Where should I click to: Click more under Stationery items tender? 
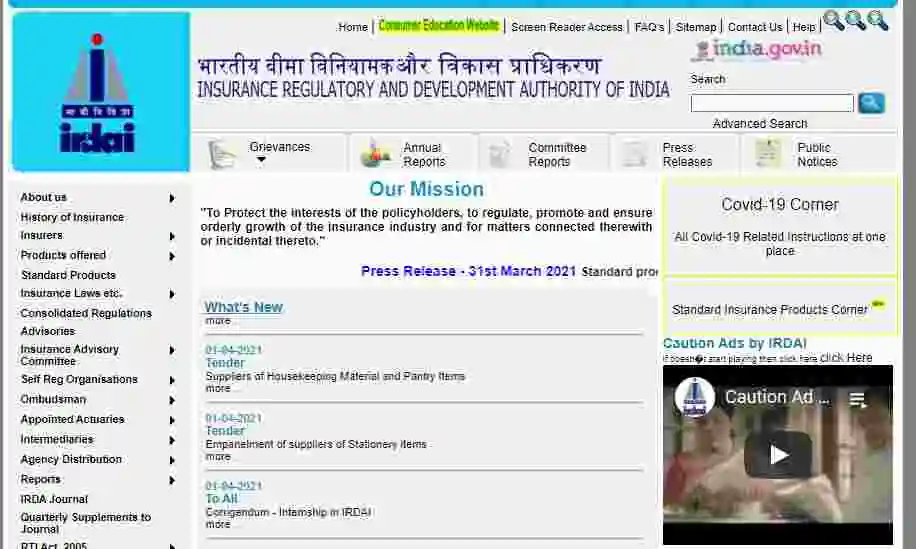point(218,457)
